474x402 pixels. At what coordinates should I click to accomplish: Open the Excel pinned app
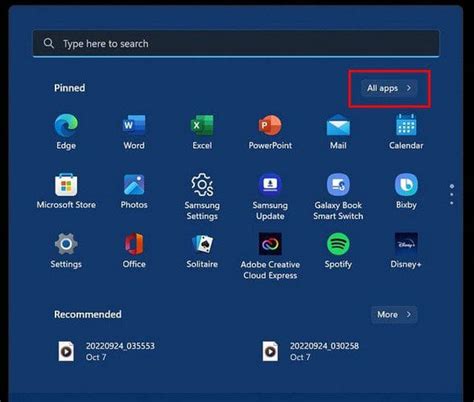[x=202, y=132]
